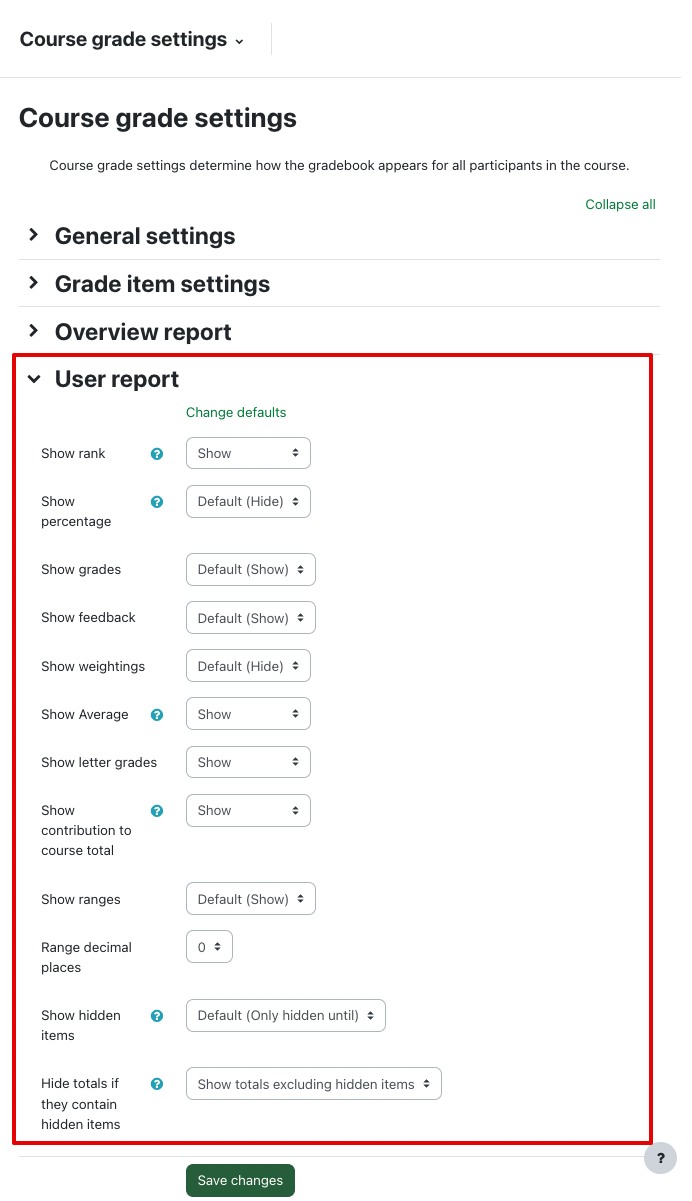The width and height of the screenshot is (692, 1201).
Task: Open the Show percentage dropdown
Action: click(x=248, y=501)
